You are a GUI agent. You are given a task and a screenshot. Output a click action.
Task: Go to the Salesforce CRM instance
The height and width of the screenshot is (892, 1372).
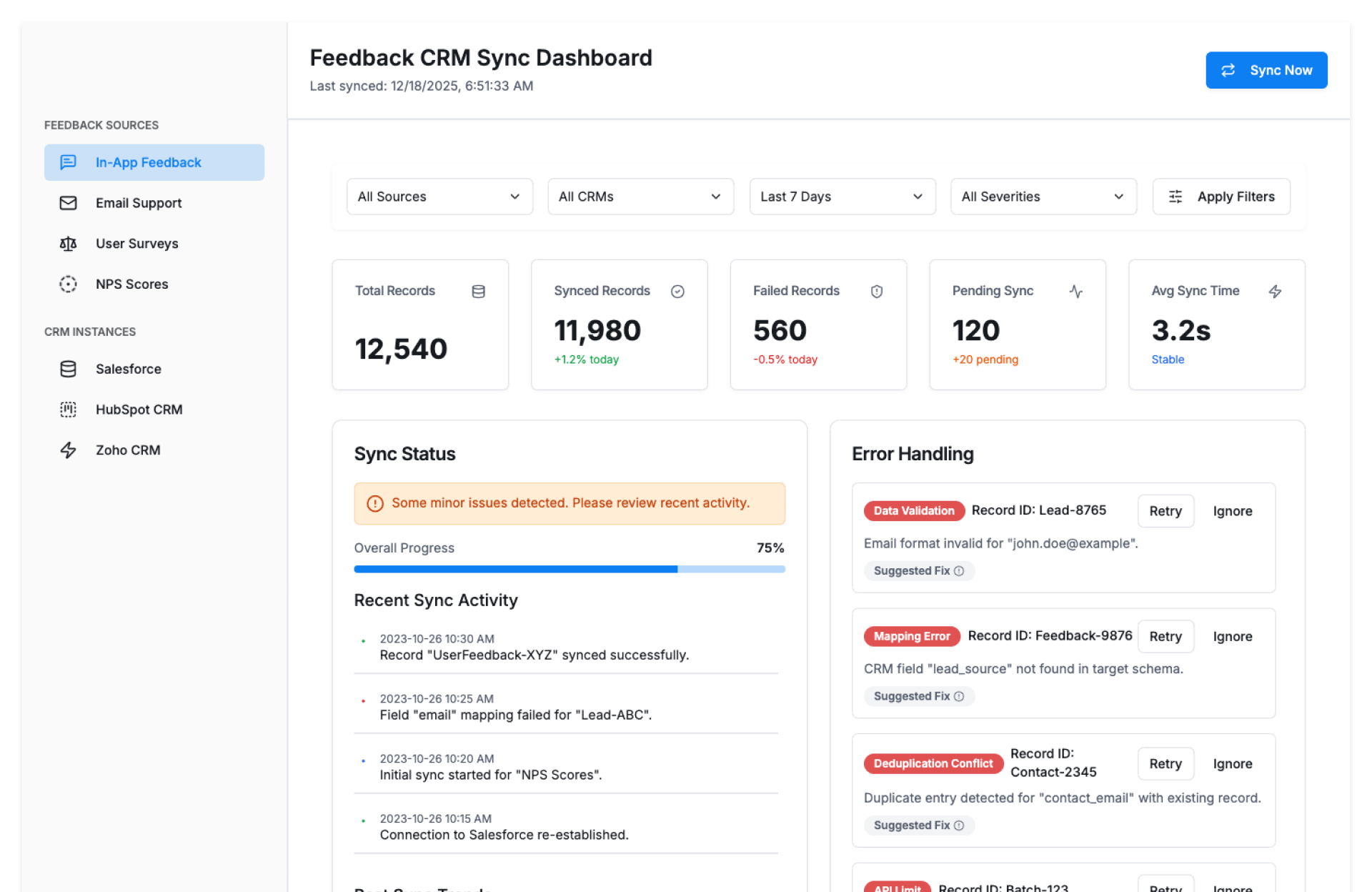129,370
